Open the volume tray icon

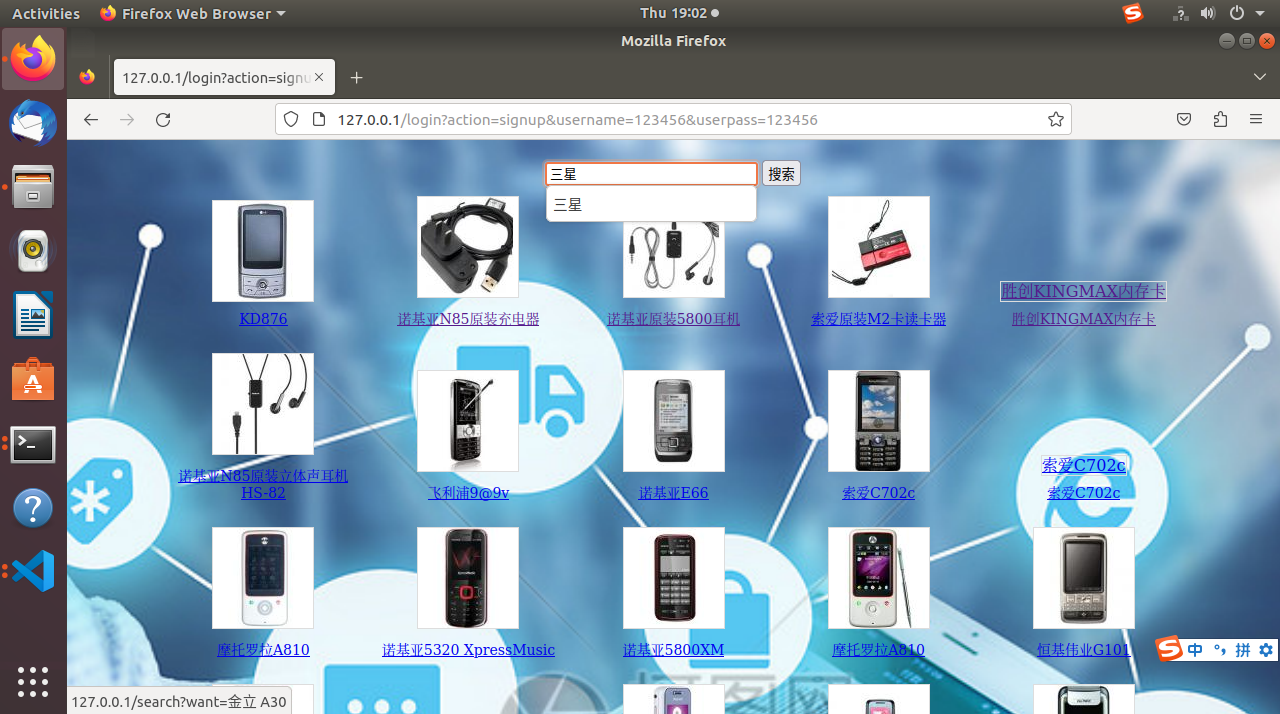coord(1207,14)
